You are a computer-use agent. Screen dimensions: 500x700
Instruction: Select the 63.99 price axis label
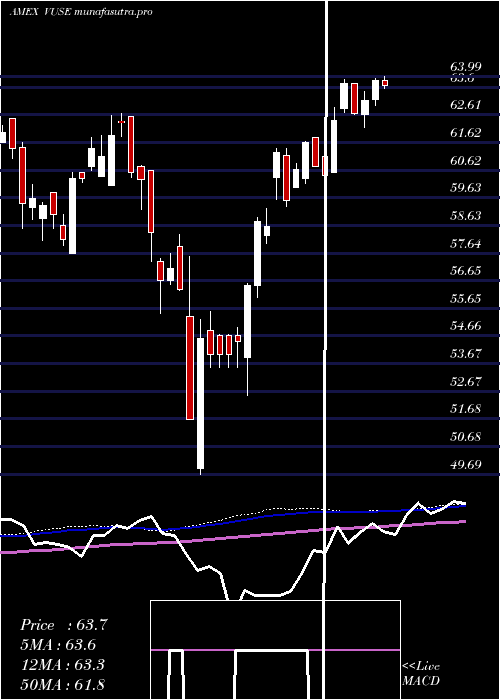(x=466, y=67)
